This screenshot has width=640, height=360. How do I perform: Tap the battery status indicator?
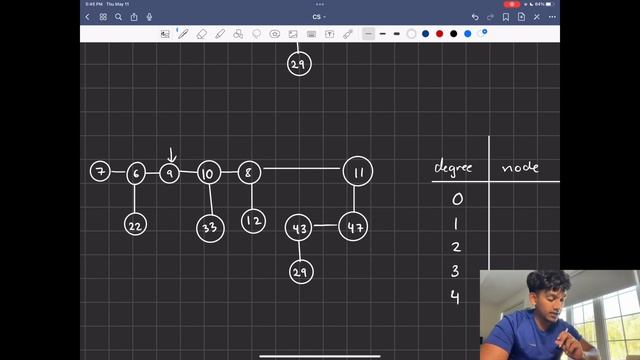548,4
